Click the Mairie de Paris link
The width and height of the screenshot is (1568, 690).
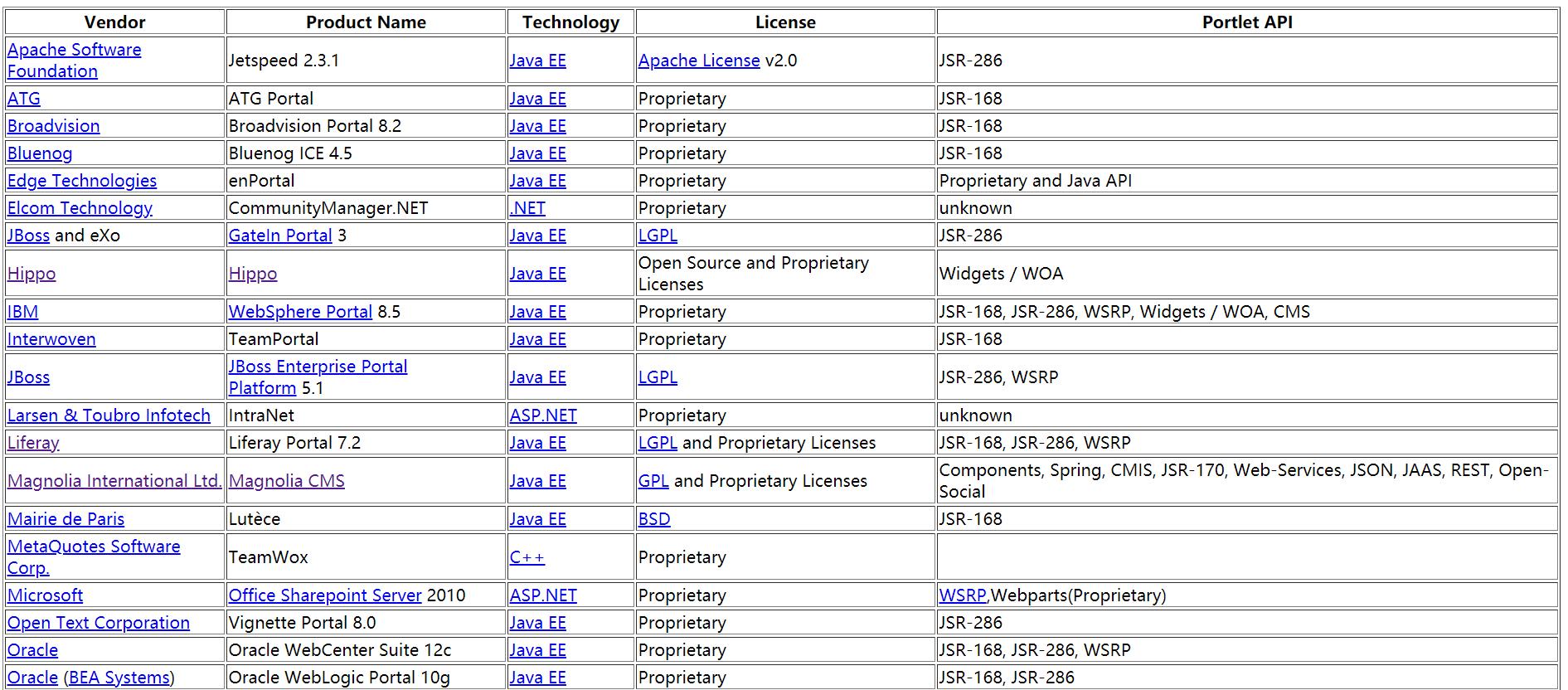(66, 519)
